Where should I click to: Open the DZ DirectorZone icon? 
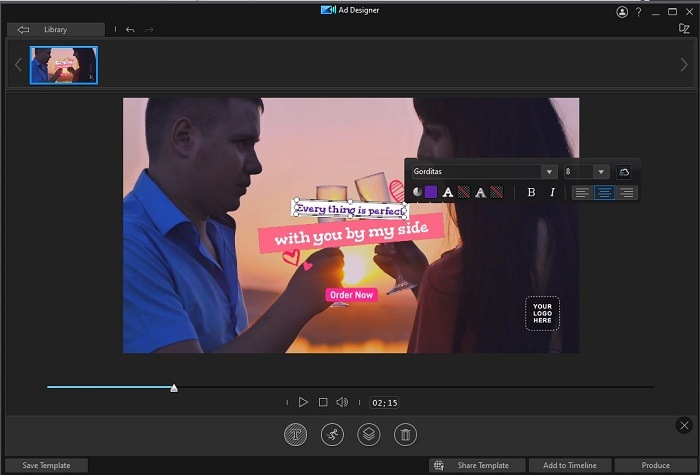click(684, 29)
